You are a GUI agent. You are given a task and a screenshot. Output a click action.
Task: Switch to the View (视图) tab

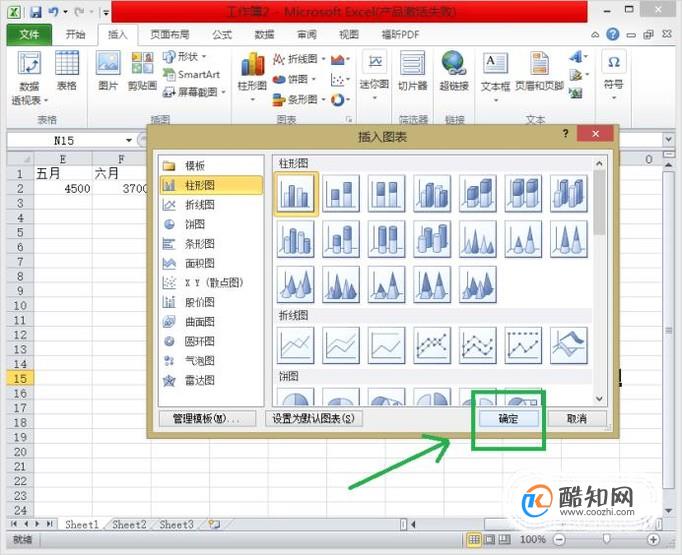click(x=349, y=34)
